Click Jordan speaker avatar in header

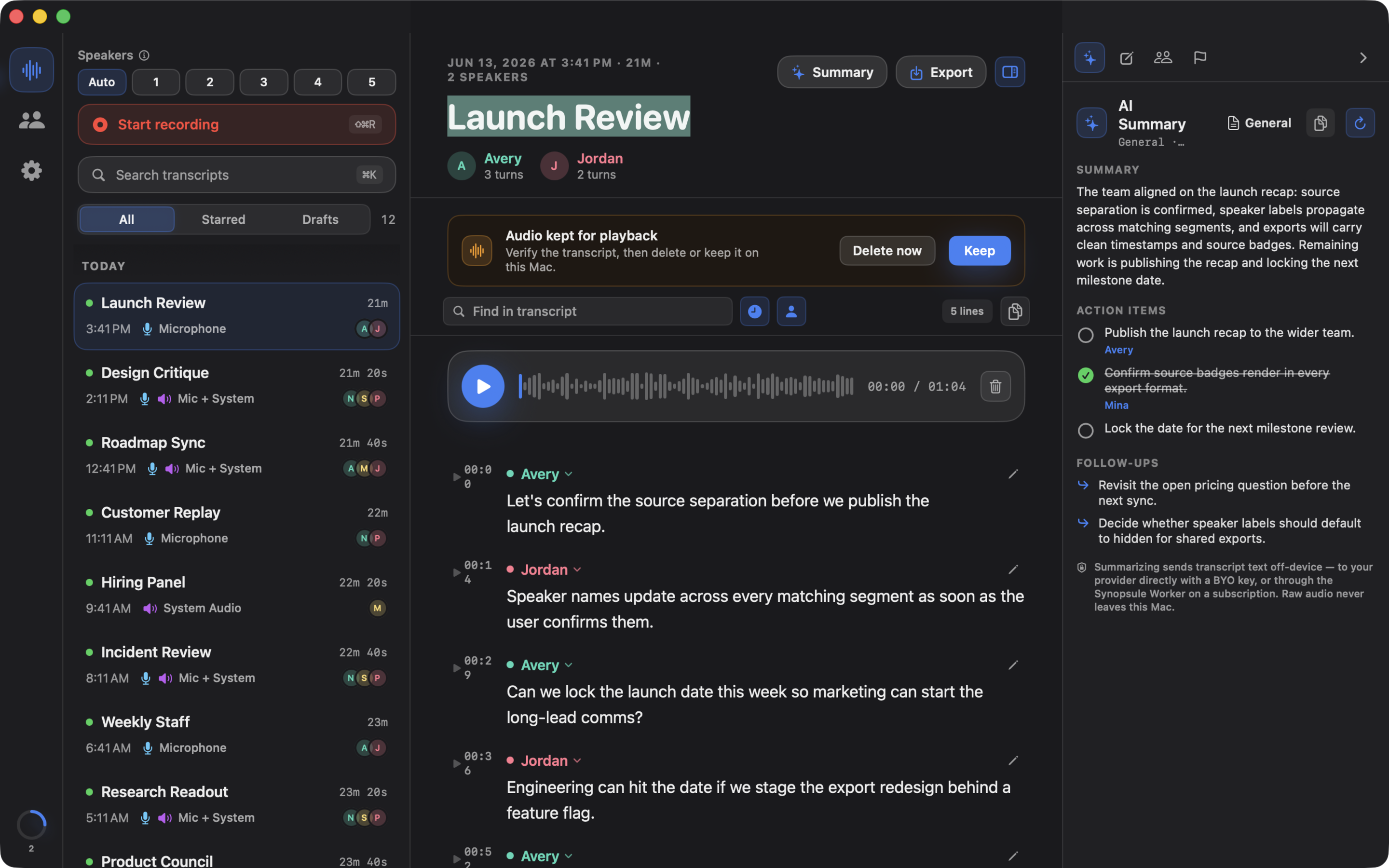554,166
